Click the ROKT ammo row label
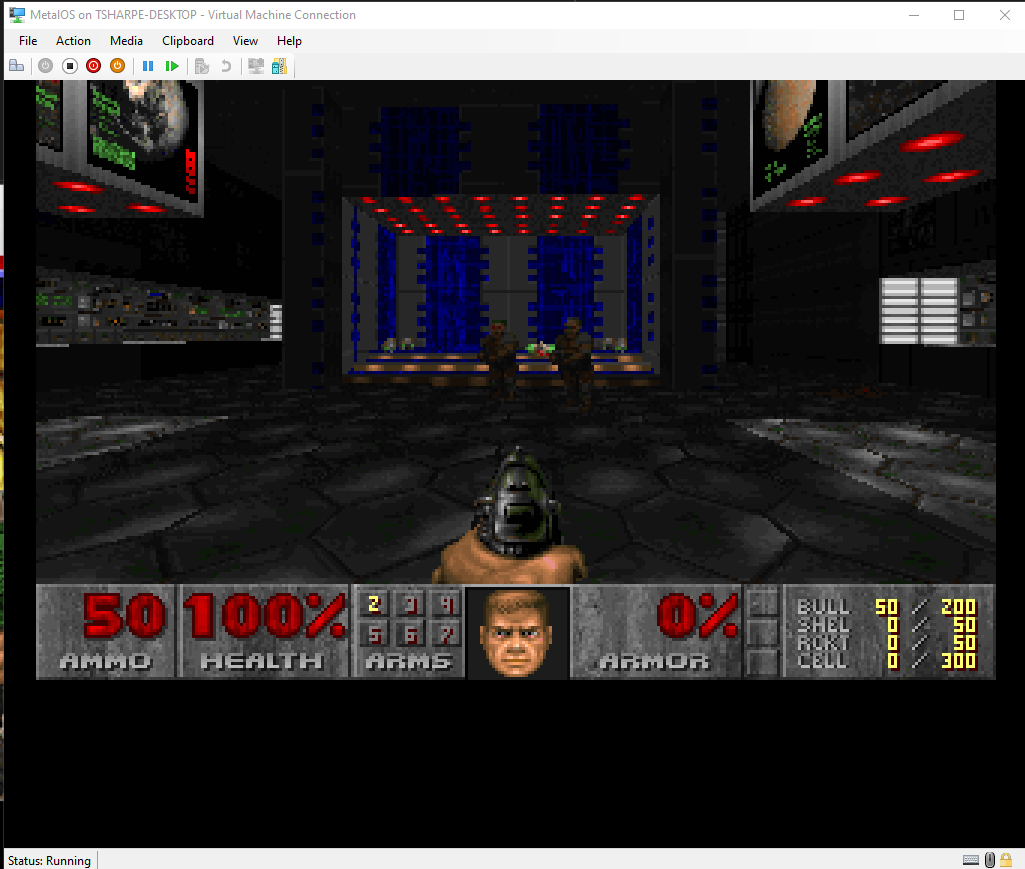Viewport: 1025px width, 869px height. [823, 643]
